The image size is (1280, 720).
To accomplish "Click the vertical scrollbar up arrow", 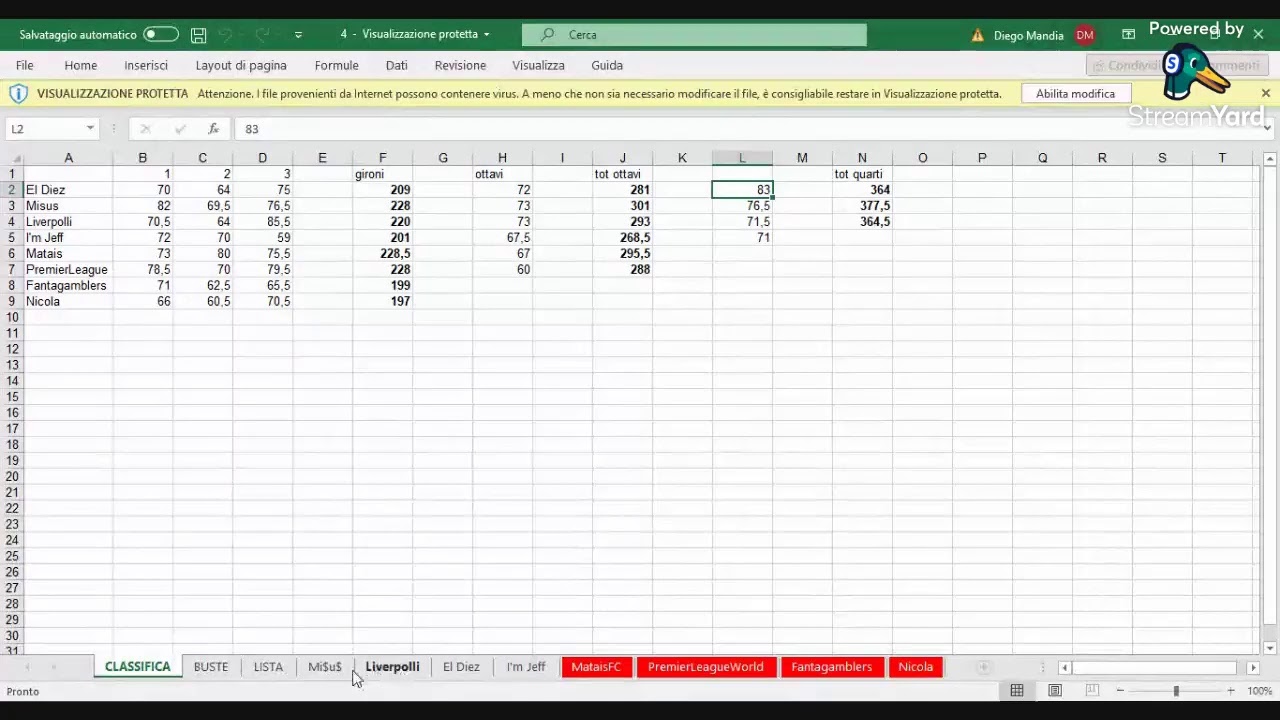I will (x=1269, y=159).
